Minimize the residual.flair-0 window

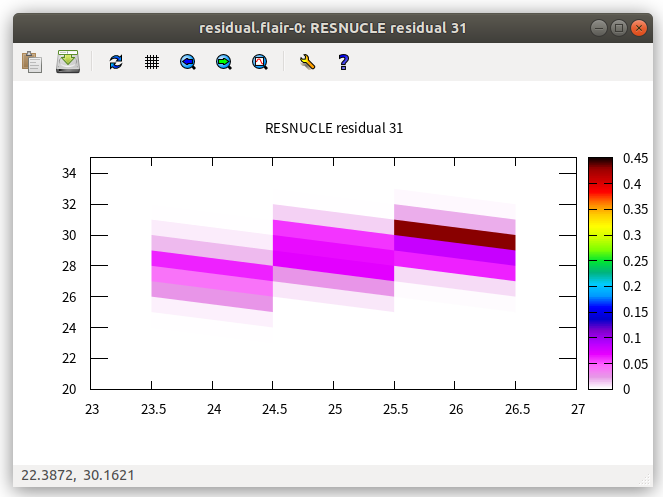[x=599, y=28]
